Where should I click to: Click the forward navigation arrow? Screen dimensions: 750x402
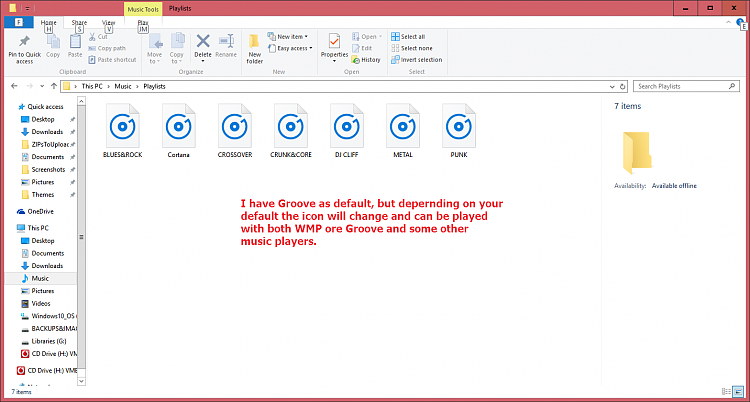click(x=30, y=87)
